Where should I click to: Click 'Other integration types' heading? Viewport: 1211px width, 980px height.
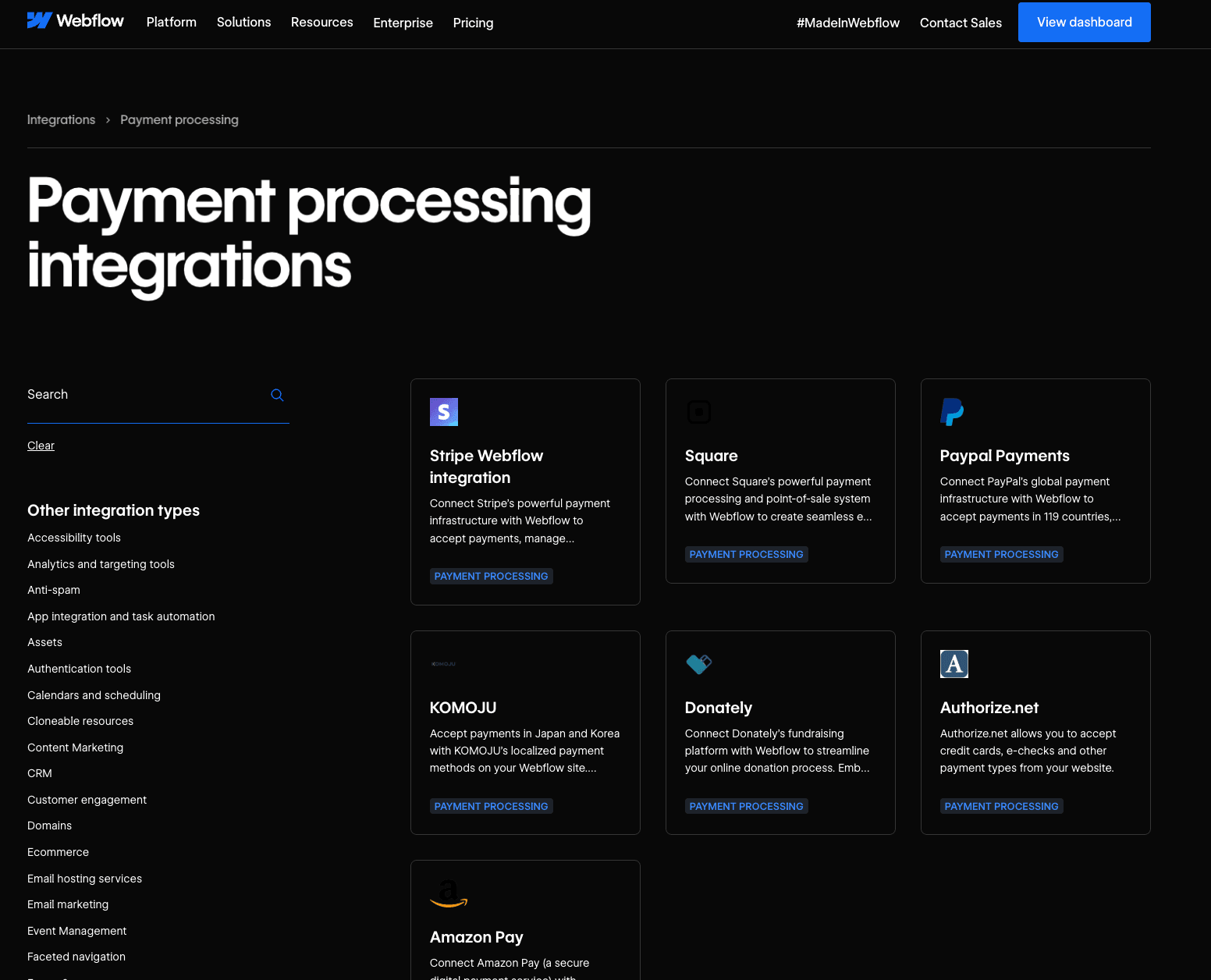(113, 510)
